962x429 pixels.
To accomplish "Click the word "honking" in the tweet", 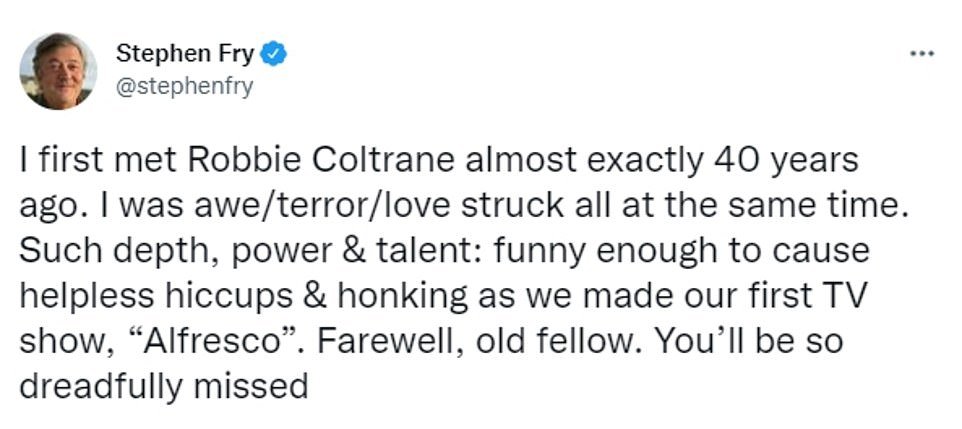I will click(x=402, y=298).
